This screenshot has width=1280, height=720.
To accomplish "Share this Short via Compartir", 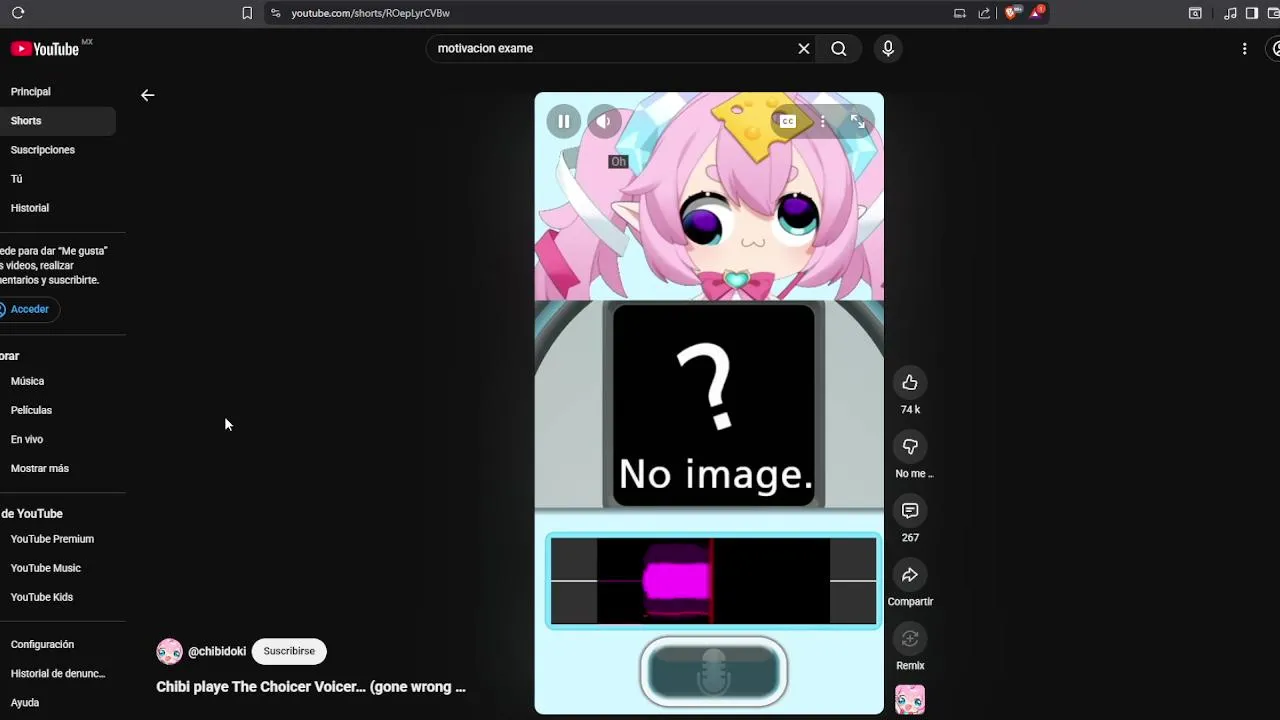I will 910,575.
